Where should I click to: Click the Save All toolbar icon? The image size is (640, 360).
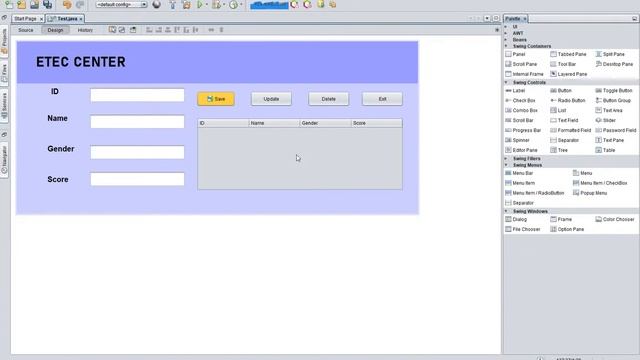click(47, 4)
